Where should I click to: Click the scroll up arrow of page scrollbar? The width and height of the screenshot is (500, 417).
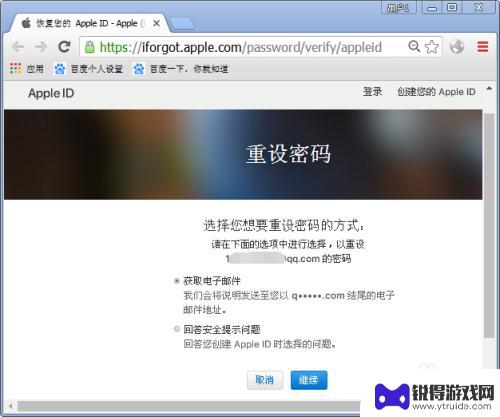point(489,89)
